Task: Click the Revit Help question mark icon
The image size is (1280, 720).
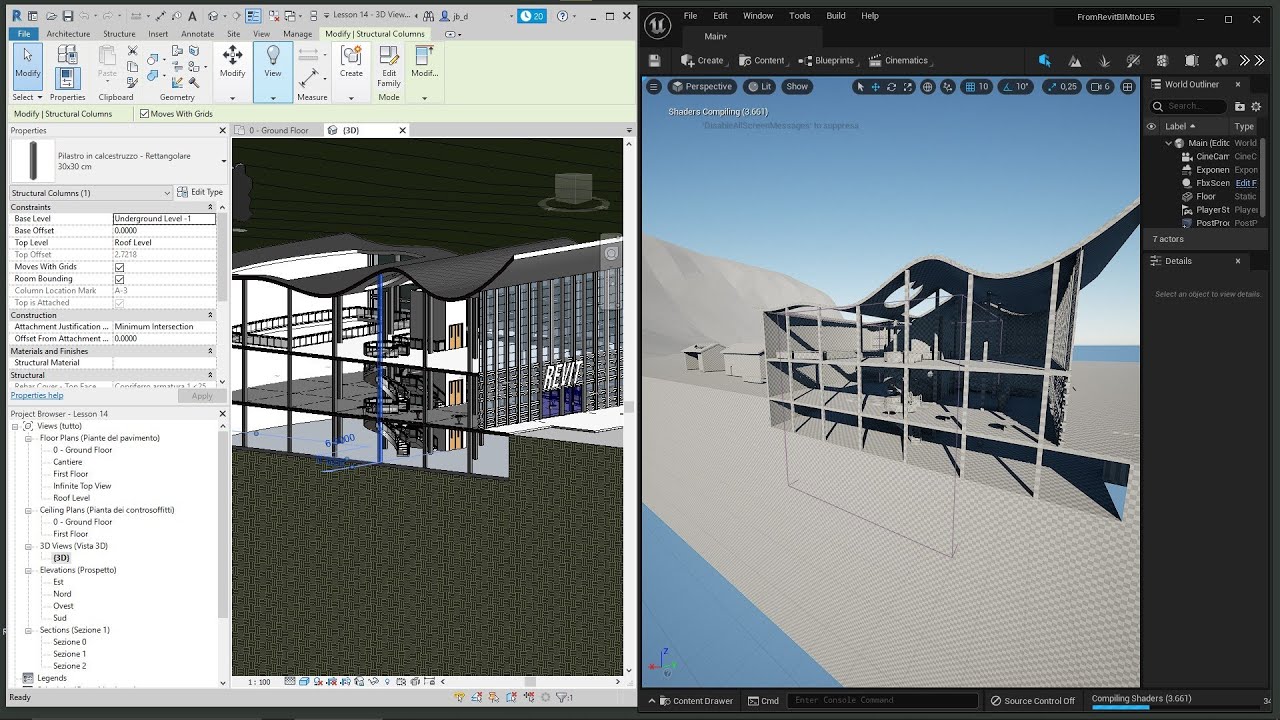Action: [x=562, y=16]
